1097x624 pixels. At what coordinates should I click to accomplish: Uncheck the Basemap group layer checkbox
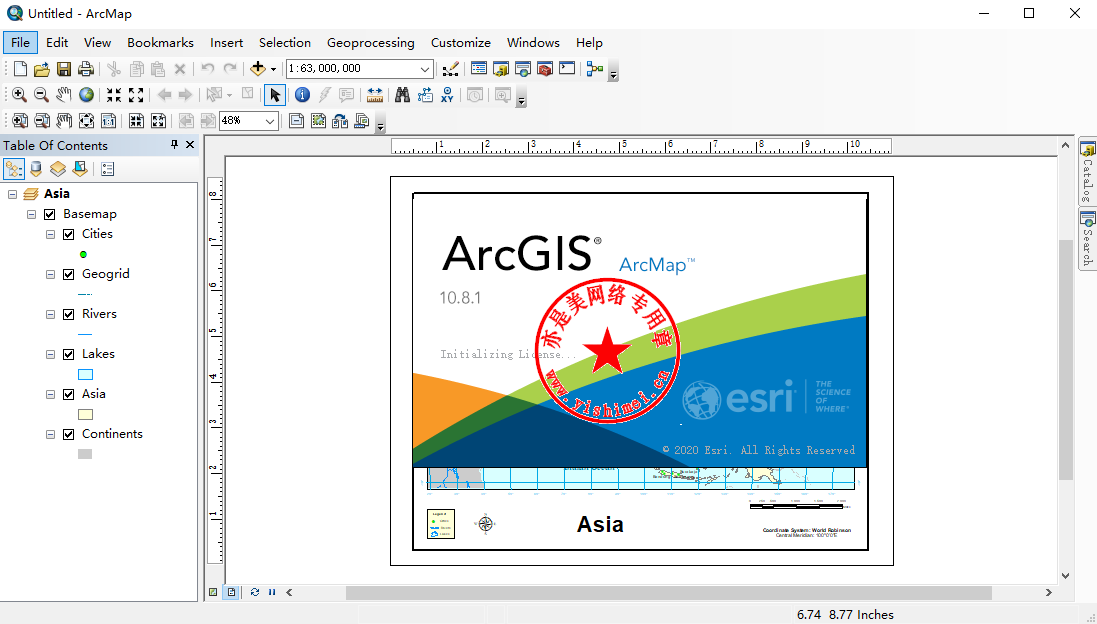point(50,214)
